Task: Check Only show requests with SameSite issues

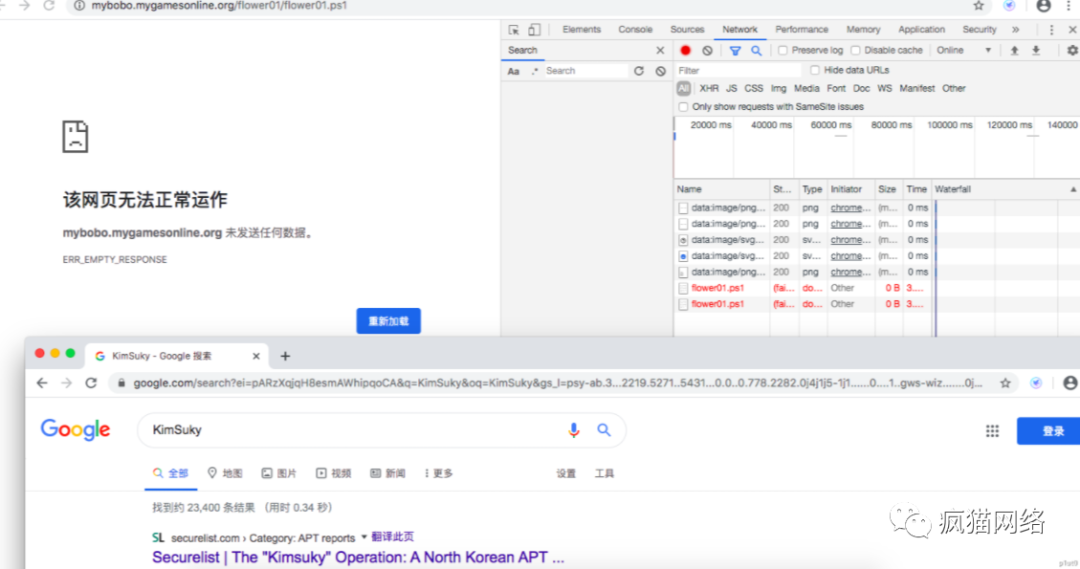Action: point(683,107)
